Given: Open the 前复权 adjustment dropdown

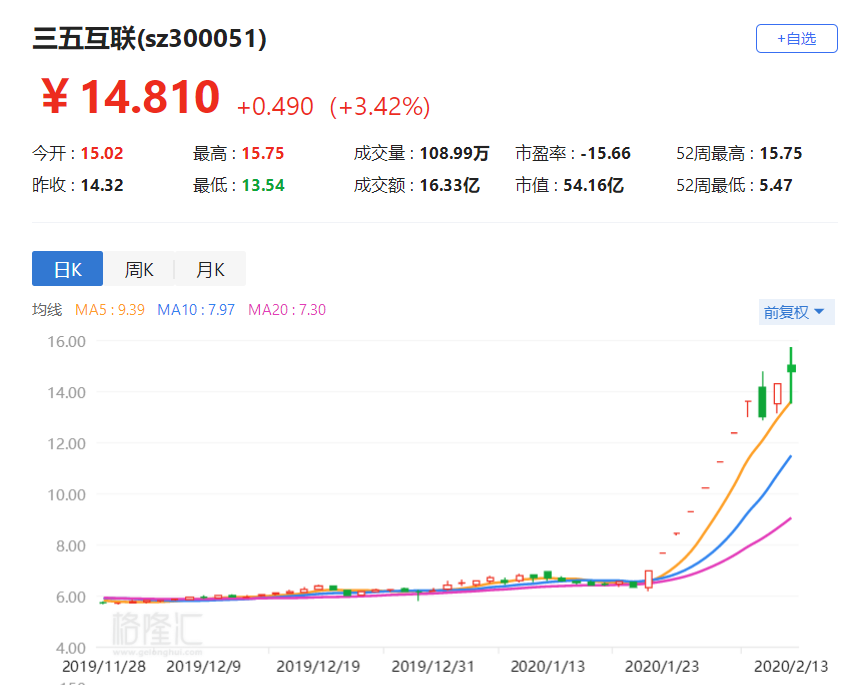Looking at the screenshot, I should point(796,312).
